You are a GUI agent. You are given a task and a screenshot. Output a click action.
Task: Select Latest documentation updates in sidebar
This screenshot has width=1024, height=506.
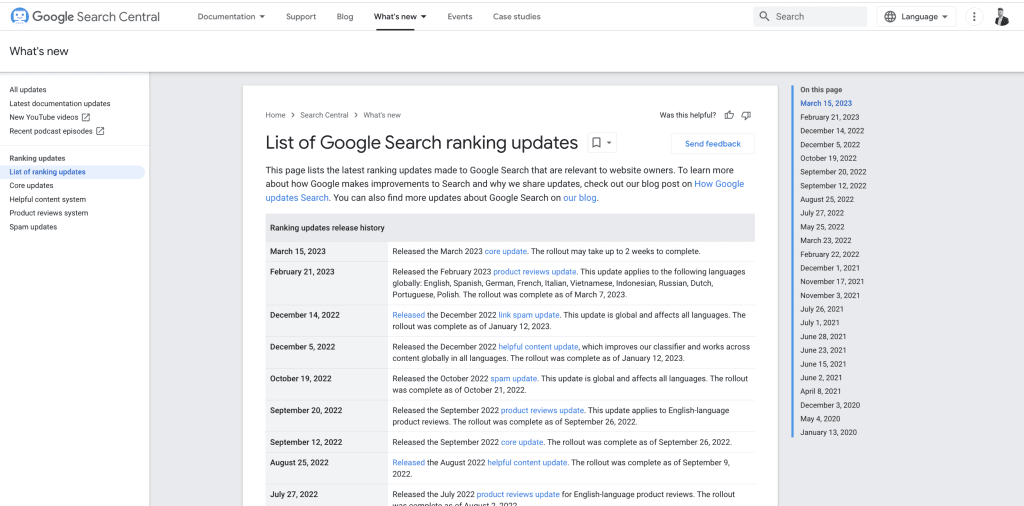tap(60, 103)
